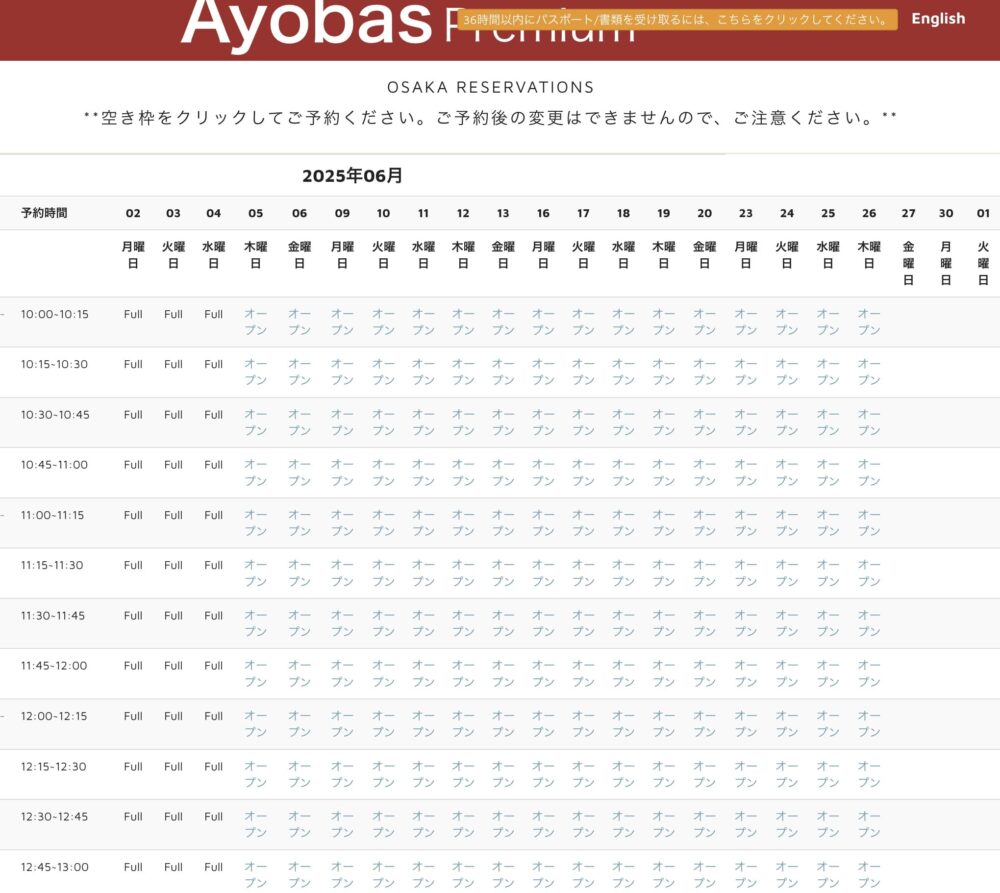This screenshot has height=893, width=1000.
Task: Pick open slot June 11 at 10:45-11:00
Action: [423, 473]
